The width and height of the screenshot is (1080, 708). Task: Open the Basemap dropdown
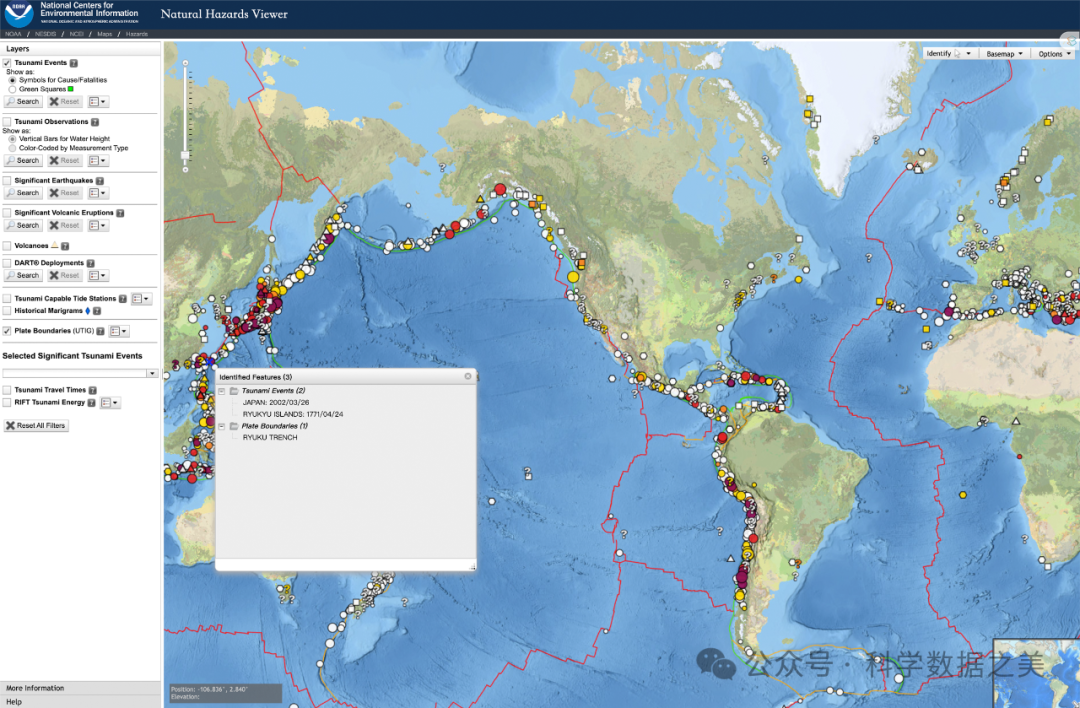pyautogui.click(x=1003, y=54)
